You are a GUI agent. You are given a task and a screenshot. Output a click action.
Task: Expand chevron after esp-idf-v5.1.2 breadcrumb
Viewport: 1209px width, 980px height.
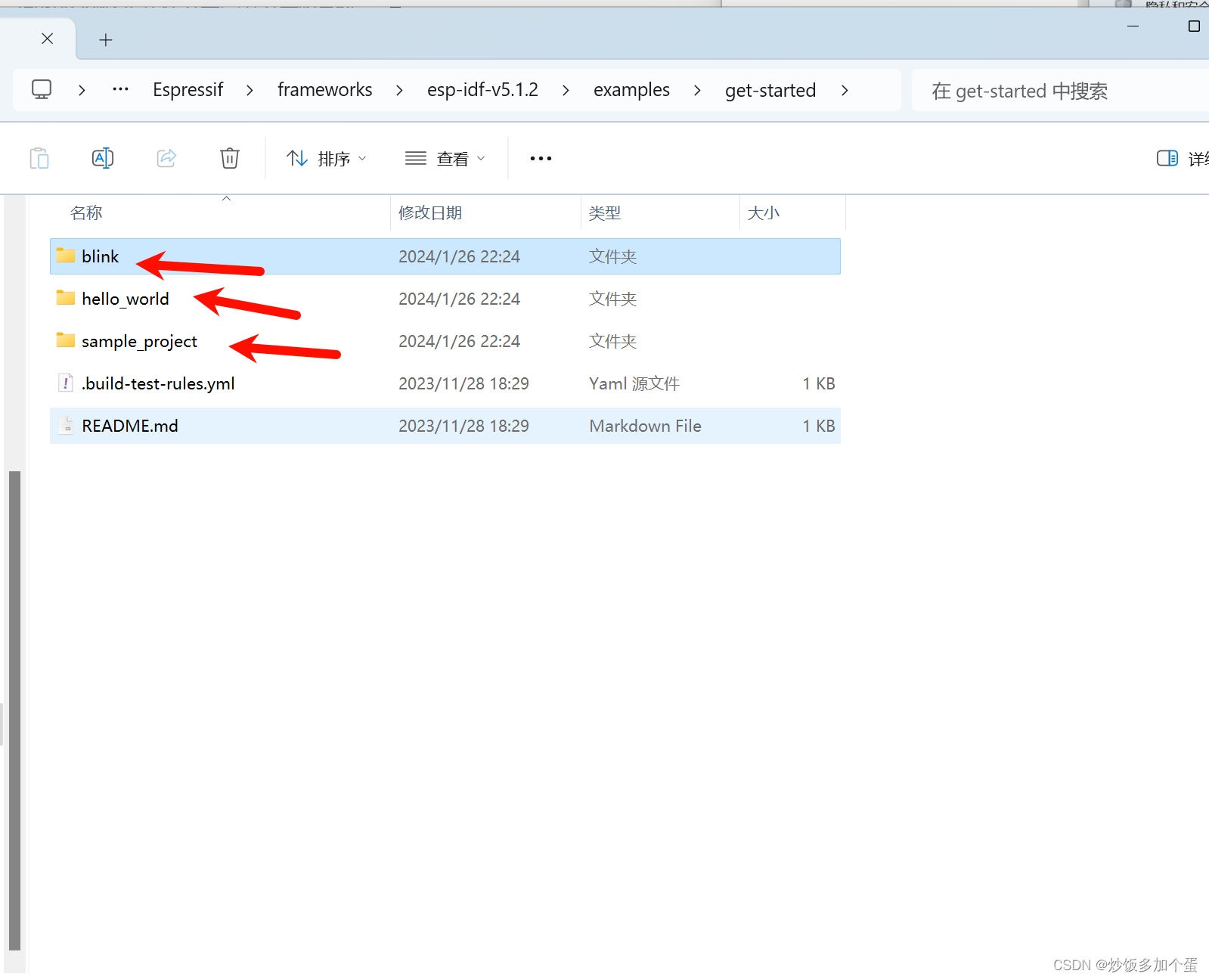(566, 90)
